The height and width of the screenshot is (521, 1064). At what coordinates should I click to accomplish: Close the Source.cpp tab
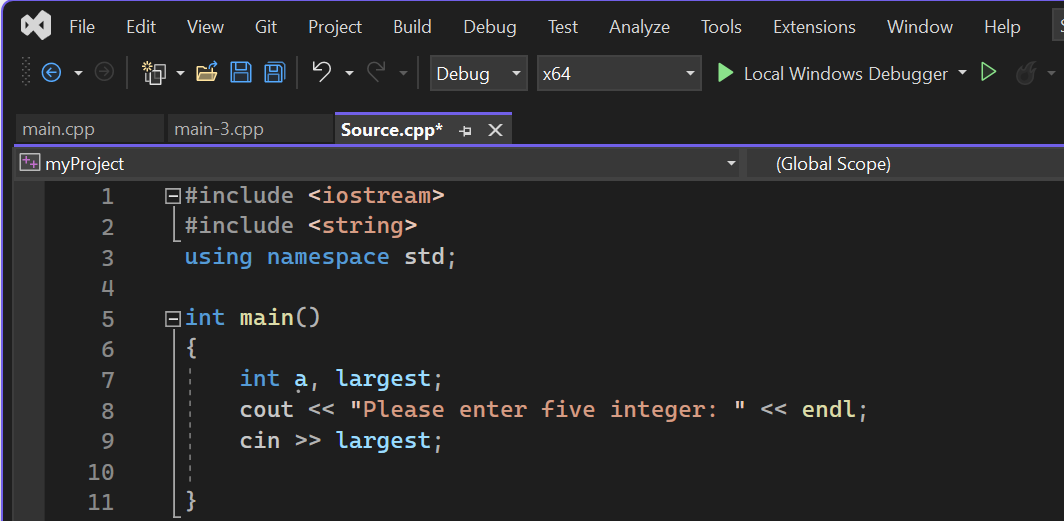coord(495,131)
